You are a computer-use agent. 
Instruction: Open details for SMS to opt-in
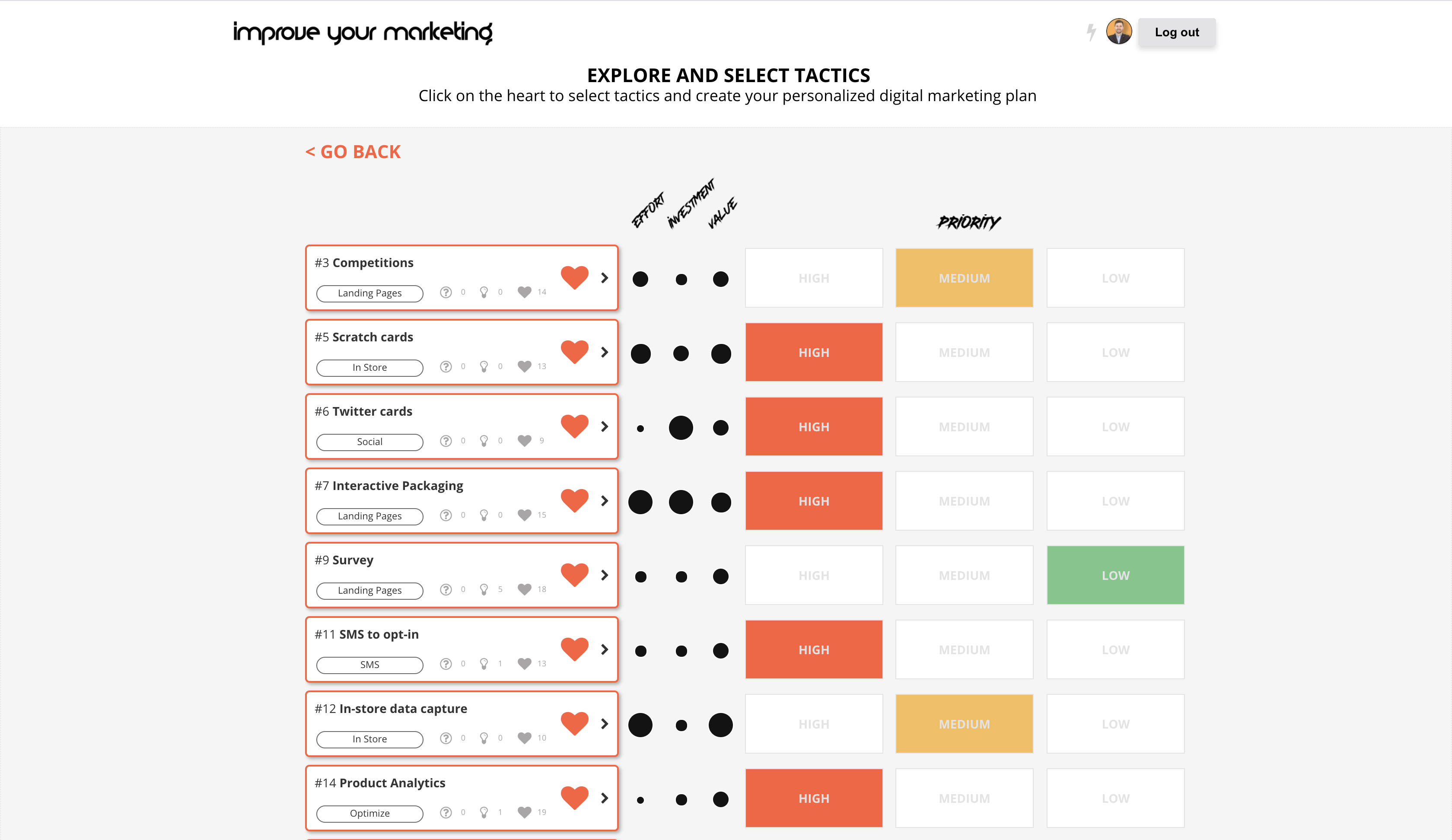[x=605, y=649]
